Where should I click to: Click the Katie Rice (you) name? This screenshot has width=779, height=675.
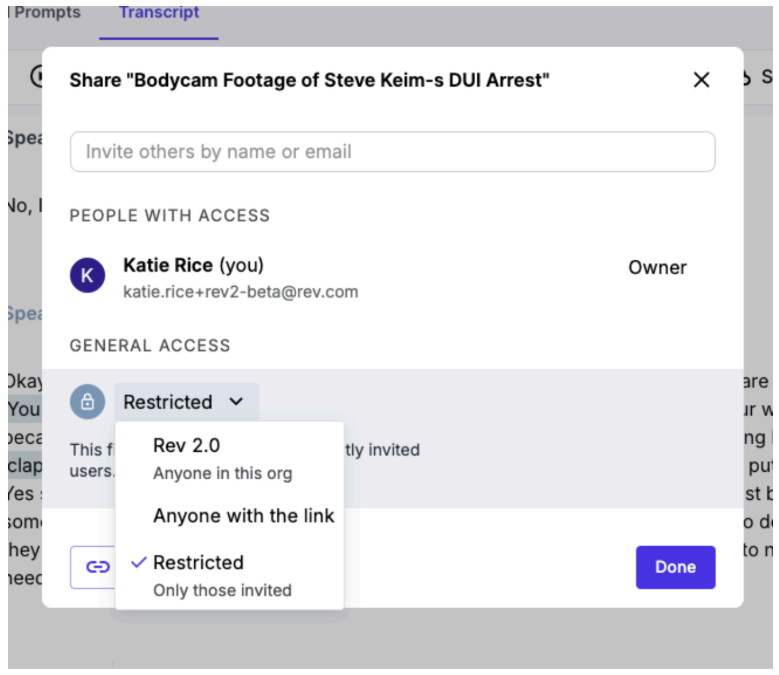tap(193, 265)
